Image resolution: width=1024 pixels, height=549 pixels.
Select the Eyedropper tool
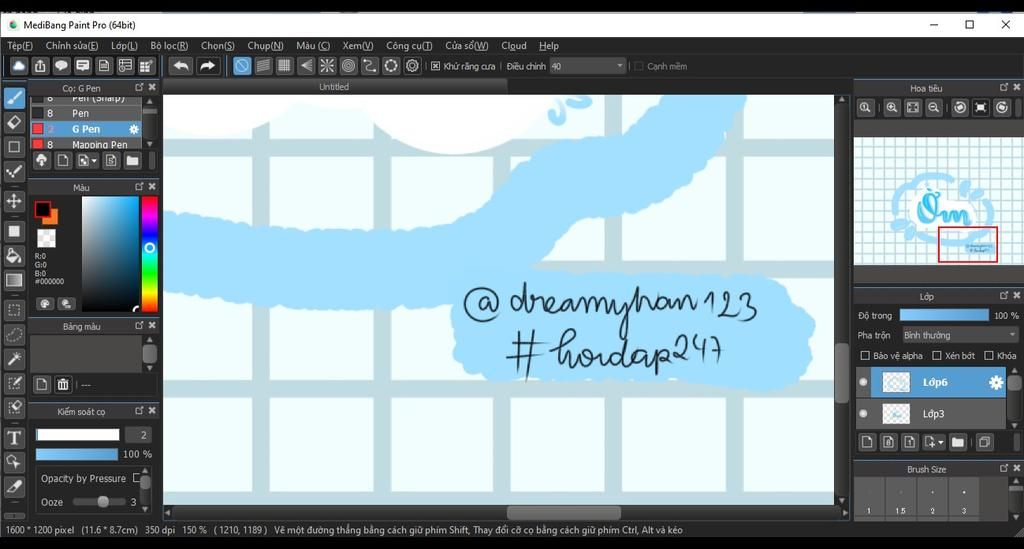click(14, 487)
